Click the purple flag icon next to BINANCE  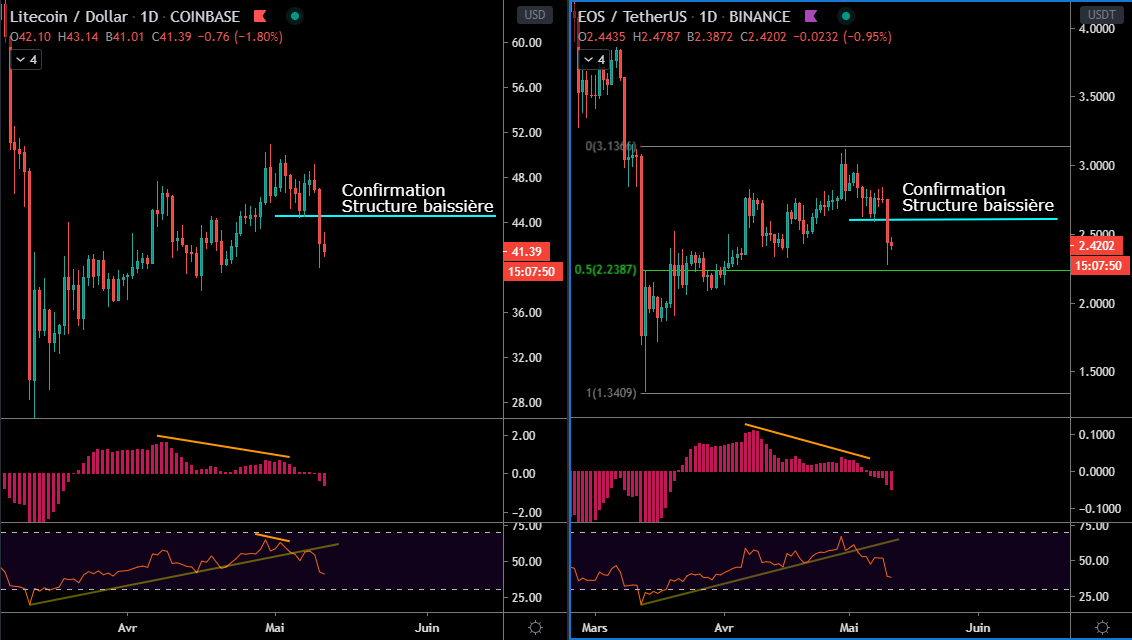click(811, 16)
